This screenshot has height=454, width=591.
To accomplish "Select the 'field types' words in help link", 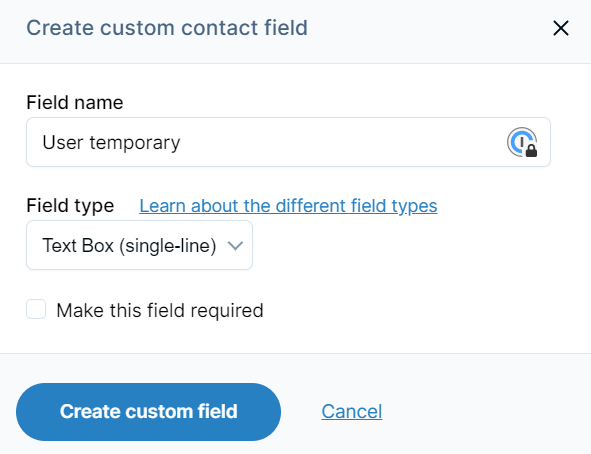I will tap(394, 206).
